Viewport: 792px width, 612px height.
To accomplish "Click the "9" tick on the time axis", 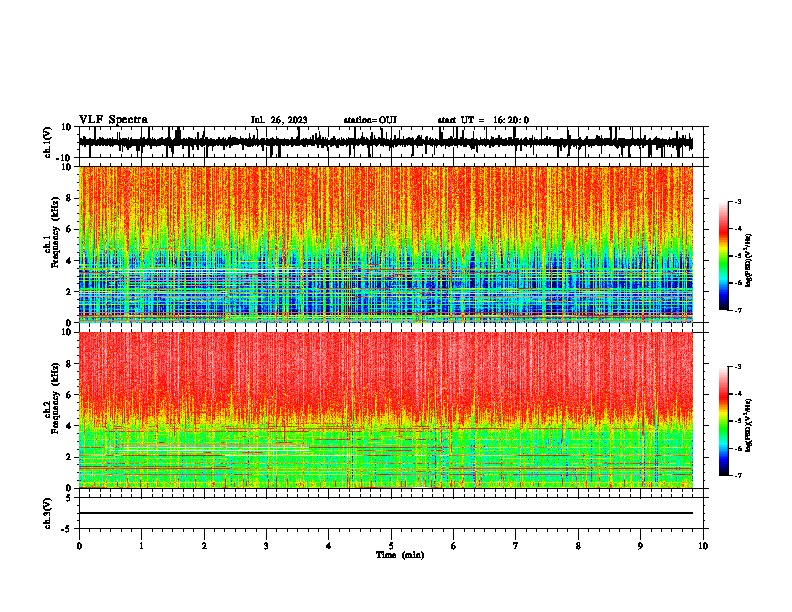I will coord(640,546).
